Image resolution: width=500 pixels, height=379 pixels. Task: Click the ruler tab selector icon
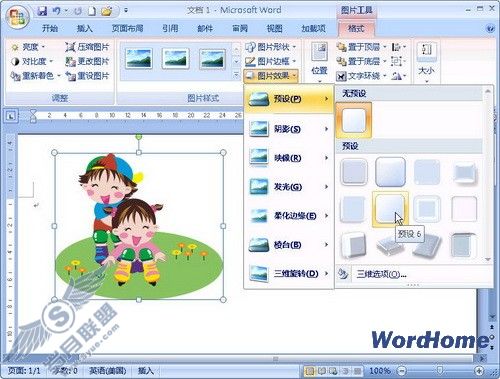[x=11, y=116]
